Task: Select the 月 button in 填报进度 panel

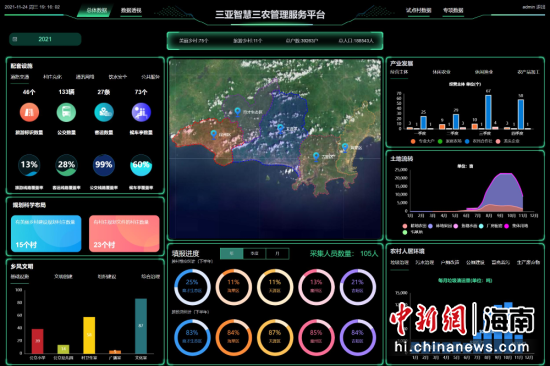Action: point(277,253)
